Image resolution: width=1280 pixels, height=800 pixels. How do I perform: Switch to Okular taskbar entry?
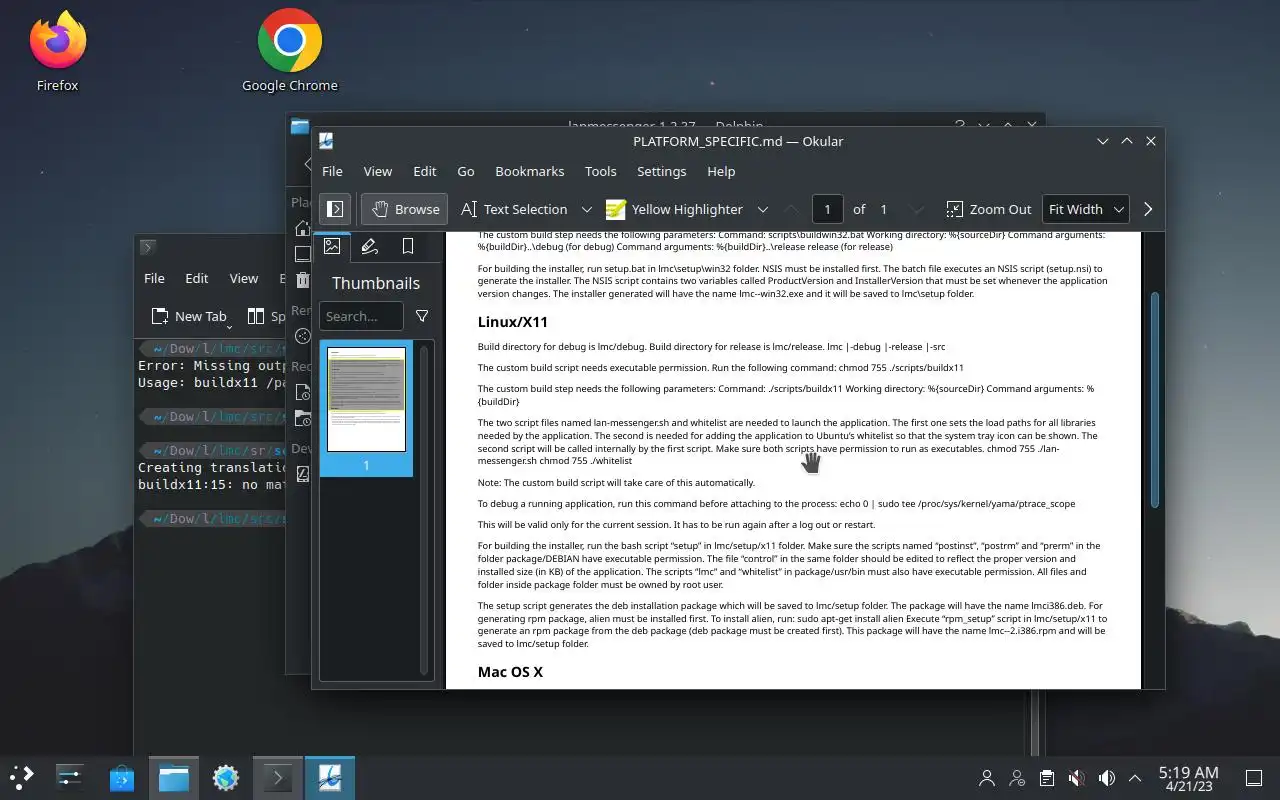pyautogui.click(x=330, y=777)
